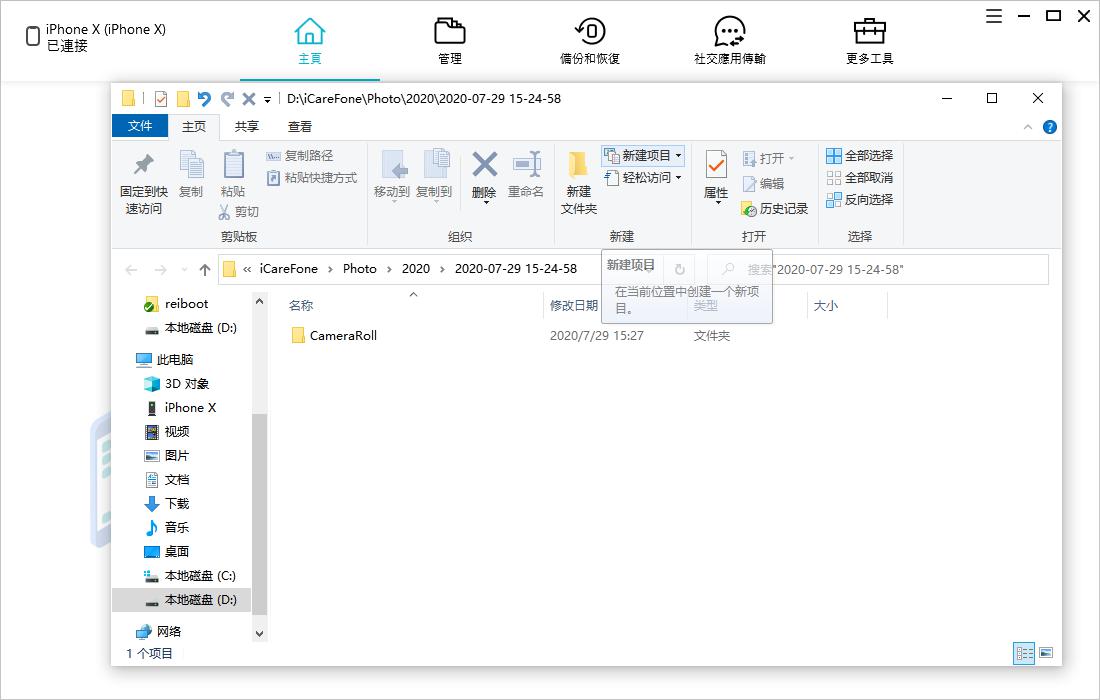1100x700 pixels.
Task: Click the 编辑 edit ribbon button
Action: [763, 184]
